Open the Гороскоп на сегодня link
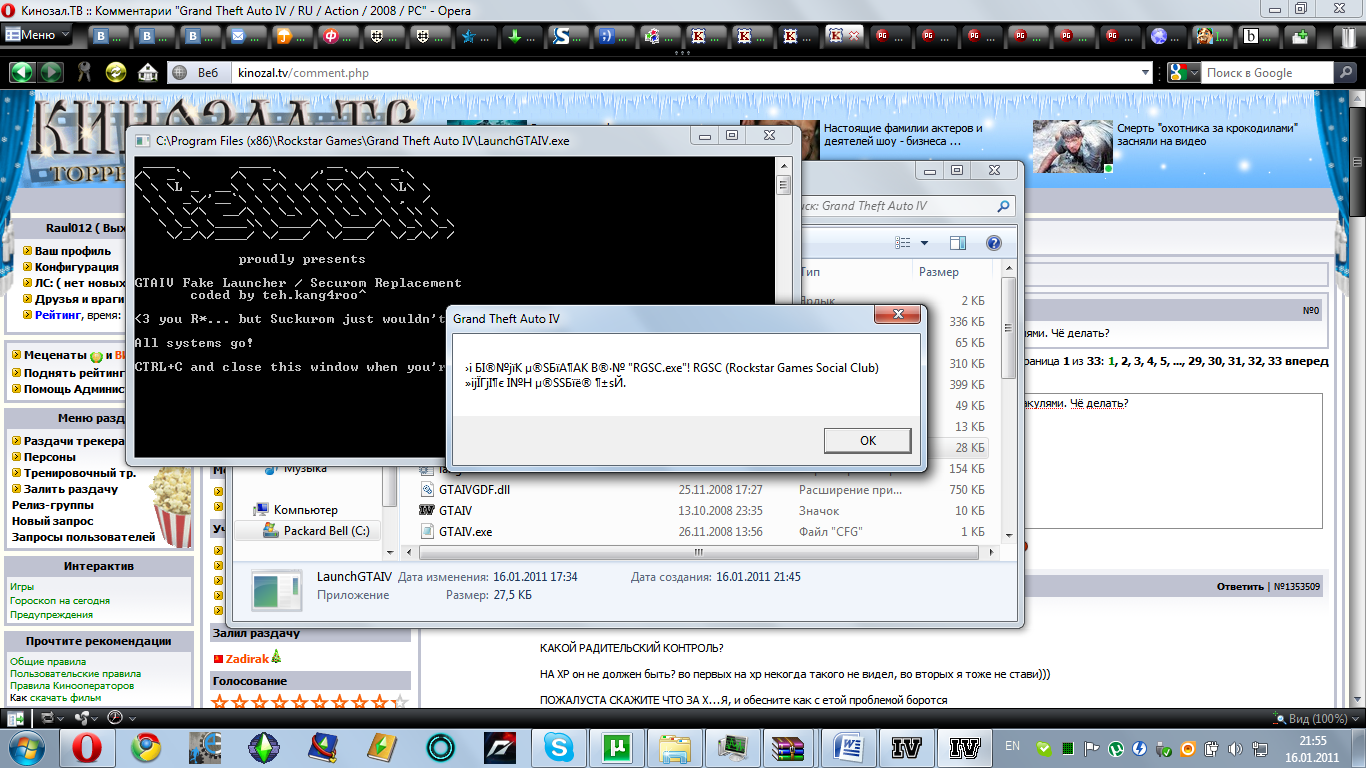 click(x=60, y=601)
